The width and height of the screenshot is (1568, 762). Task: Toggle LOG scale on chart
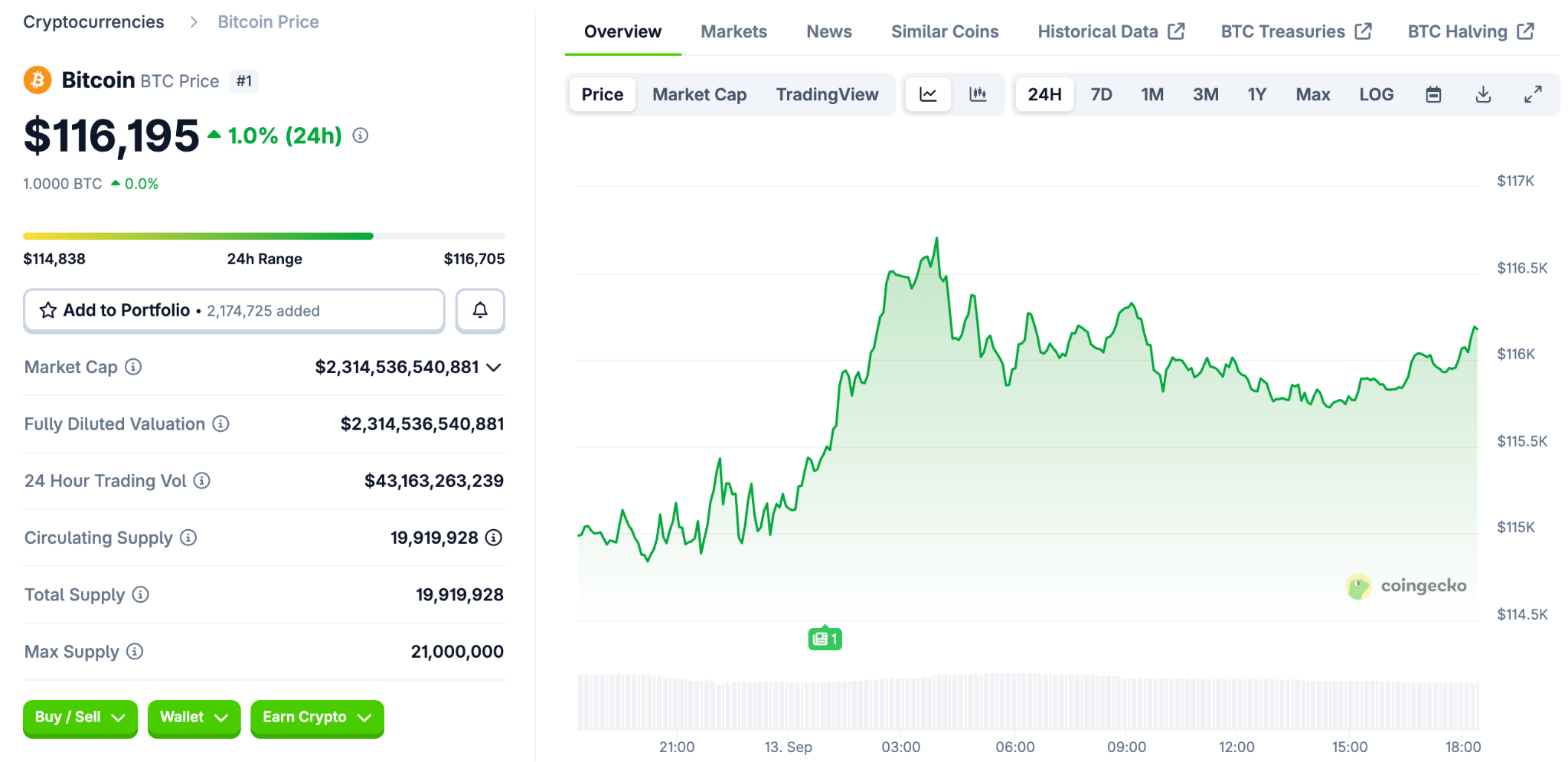coord(1376,94)
